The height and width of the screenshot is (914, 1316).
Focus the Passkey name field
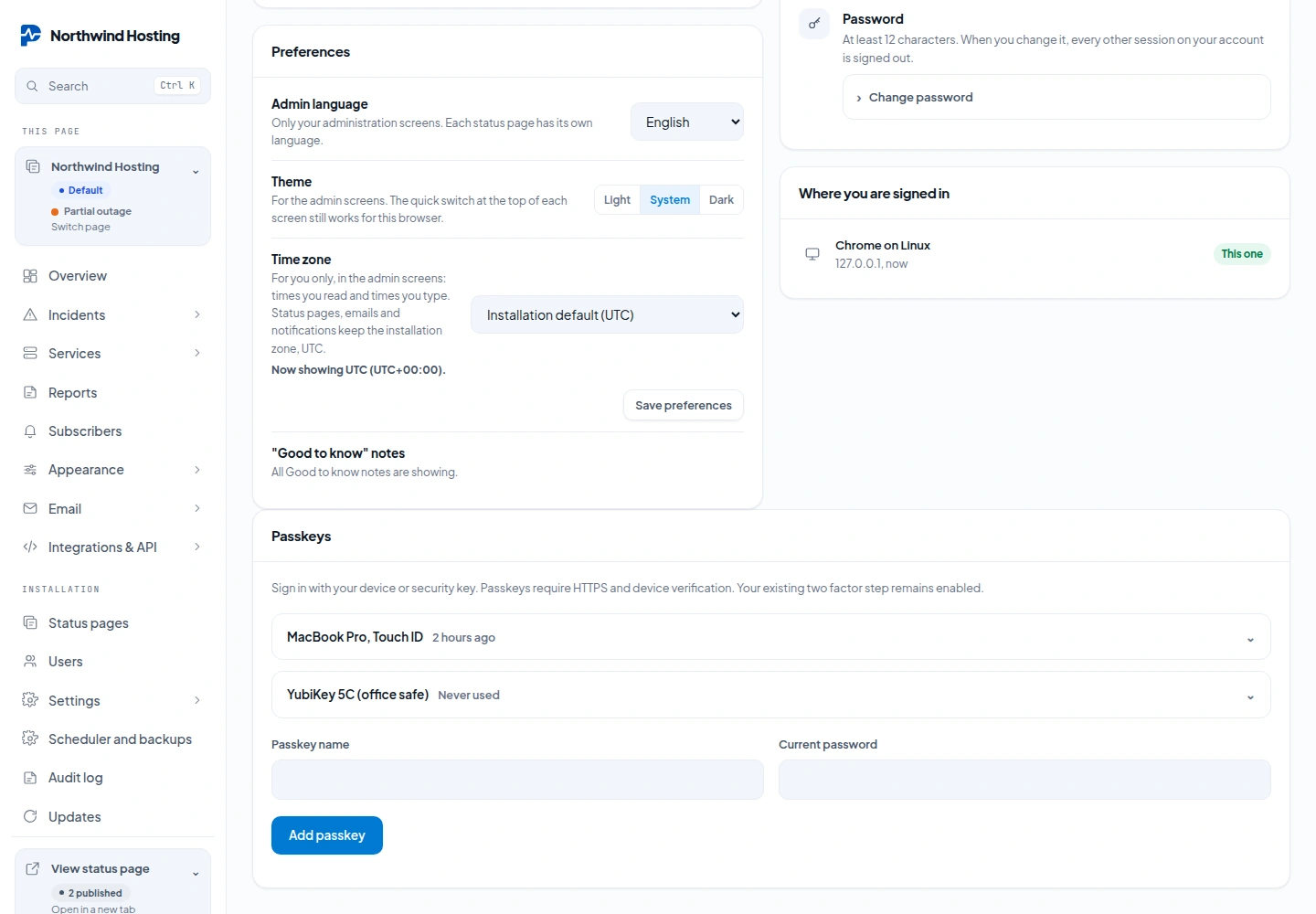tap(517, 780)
